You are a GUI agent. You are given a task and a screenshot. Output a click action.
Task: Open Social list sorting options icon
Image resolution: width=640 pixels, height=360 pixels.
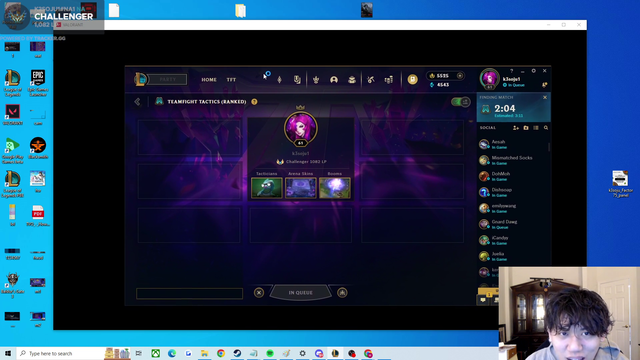point(536,128)
